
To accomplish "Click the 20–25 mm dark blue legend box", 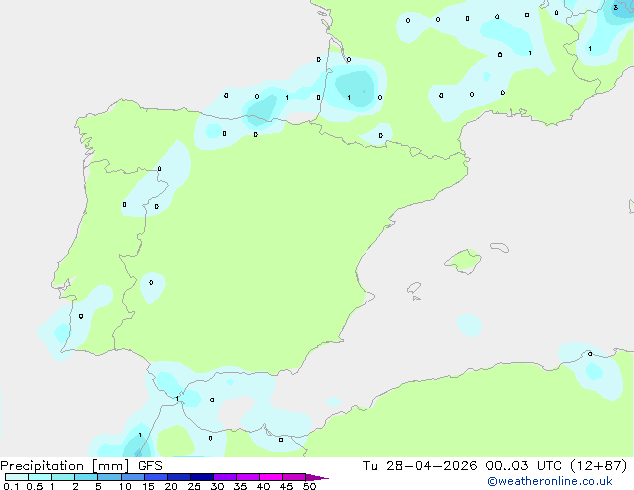I will 179,477.
